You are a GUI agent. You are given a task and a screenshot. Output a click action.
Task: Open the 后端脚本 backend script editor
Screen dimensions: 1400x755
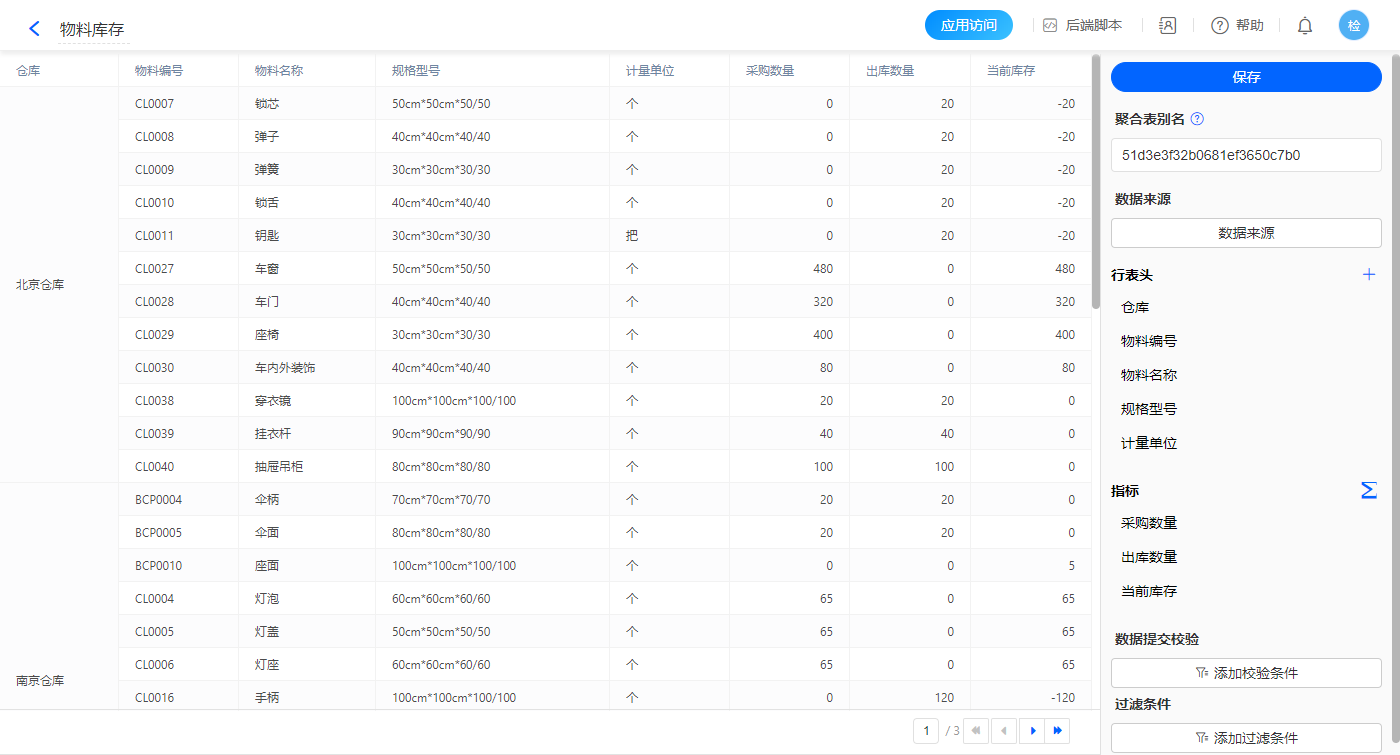[x=1082, y=26]
